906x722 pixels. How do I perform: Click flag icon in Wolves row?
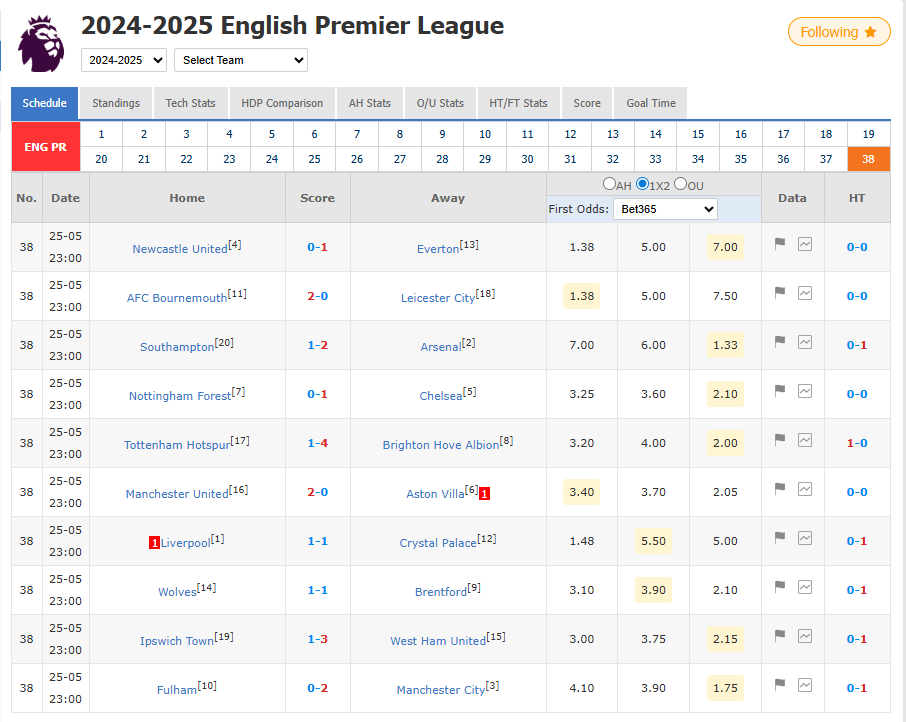[x=780, y=587]
